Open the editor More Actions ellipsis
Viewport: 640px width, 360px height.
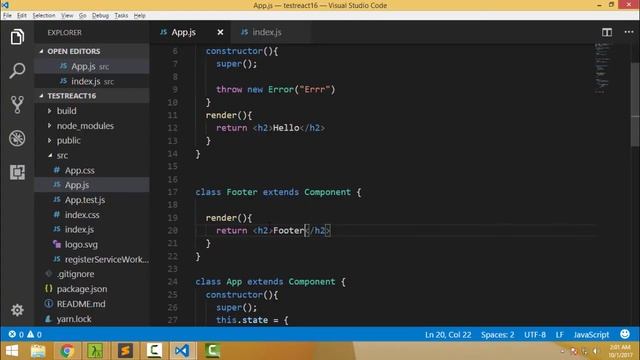pos(629,32)
